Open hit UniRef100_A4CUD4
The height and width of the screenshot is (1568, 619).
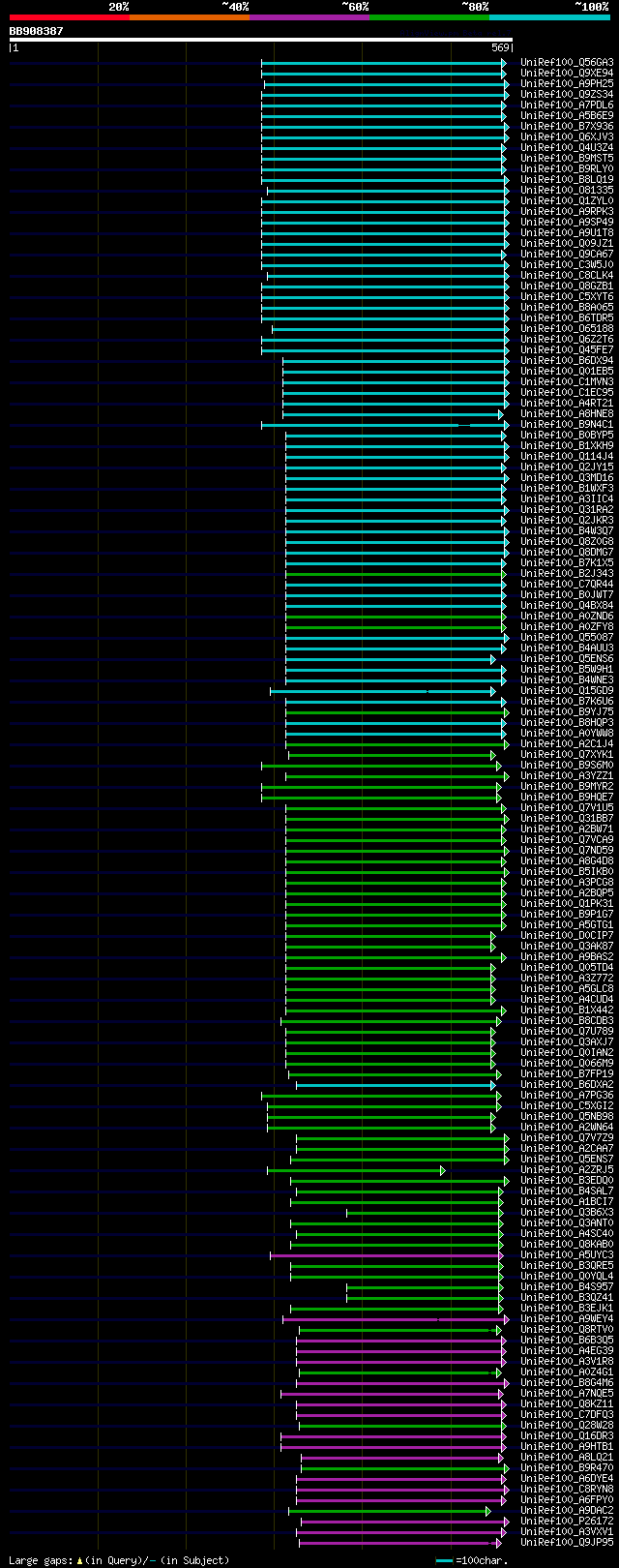(567, 999)
